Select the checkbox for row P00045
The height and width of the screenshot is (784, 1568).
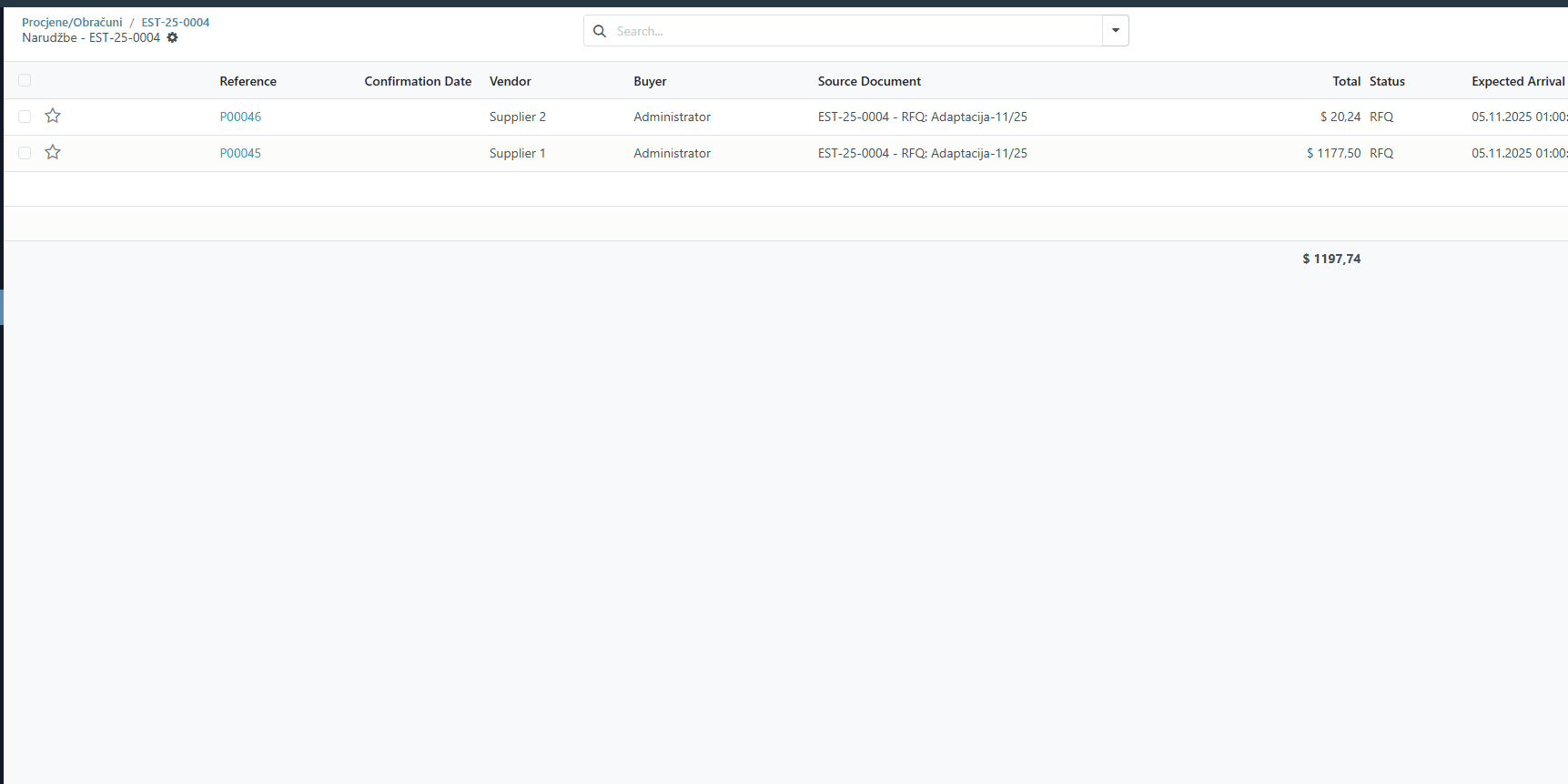coord(25,153)
